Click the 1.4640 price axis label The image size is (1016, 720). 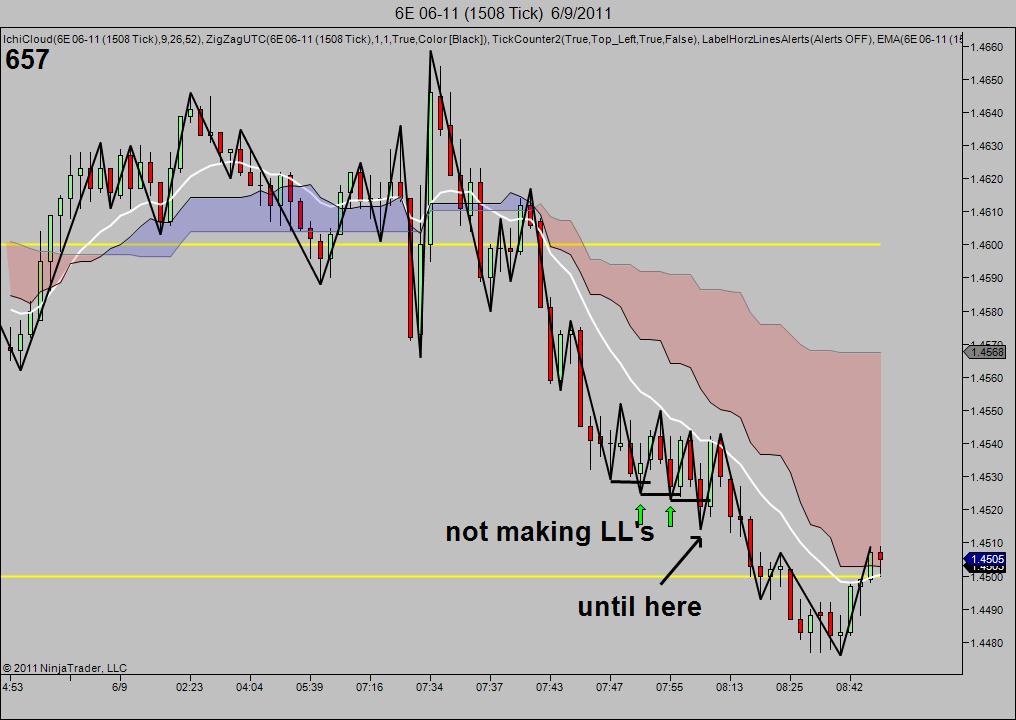coord(986,113)
